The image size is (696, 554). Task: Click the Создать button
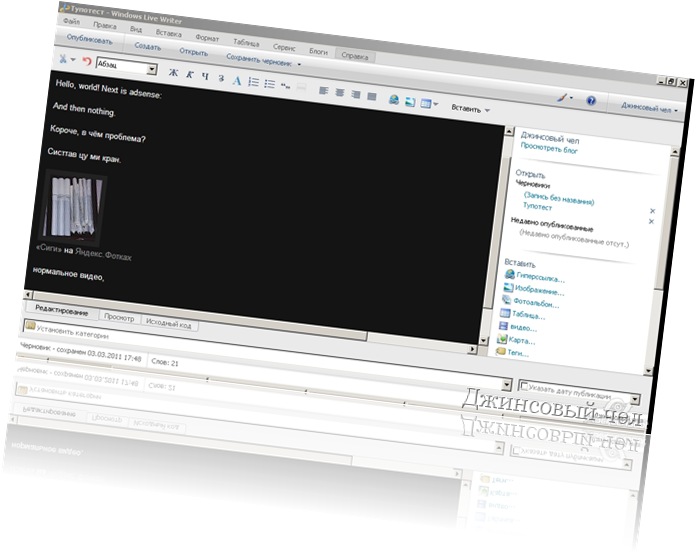click(x=147, y=46)
